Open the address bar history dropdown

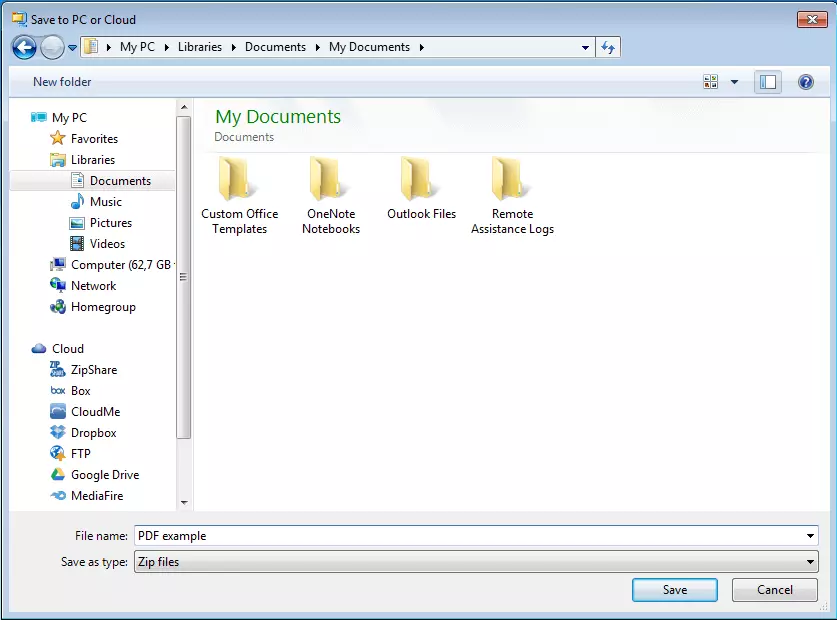tap(585, 48)
